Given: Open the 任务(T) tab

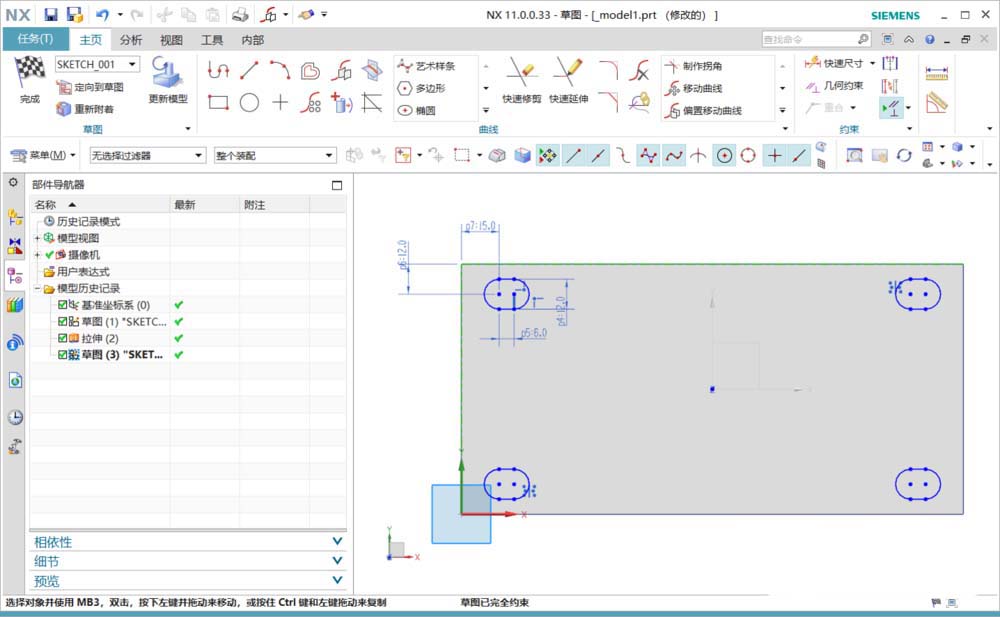Looking at the screenshot, I should 36,39.
